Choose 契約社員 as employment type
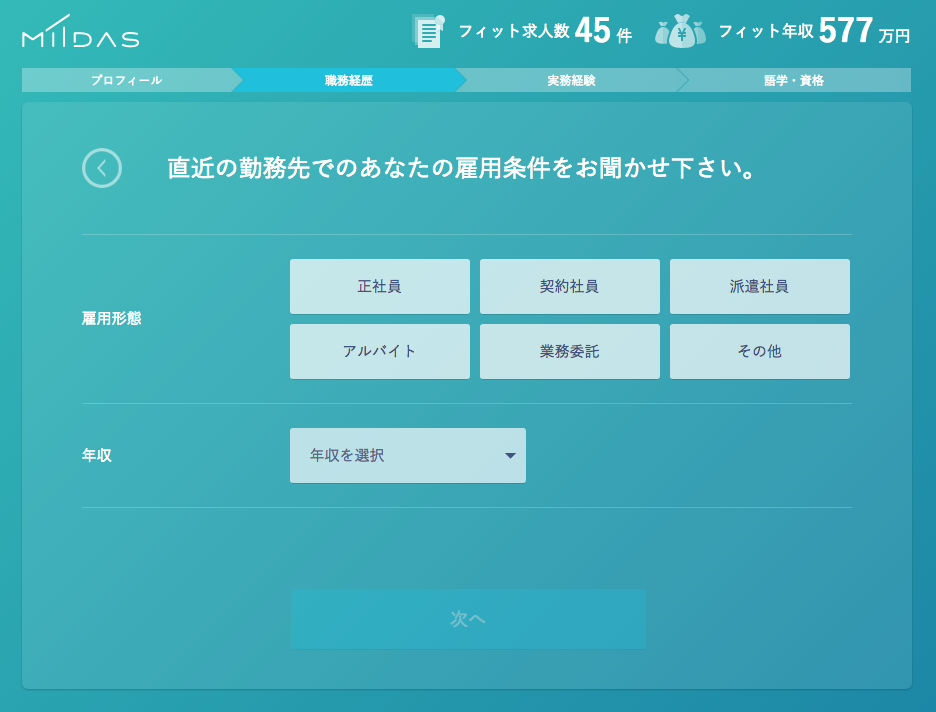The image size is (936, 712). click(569, 287)
